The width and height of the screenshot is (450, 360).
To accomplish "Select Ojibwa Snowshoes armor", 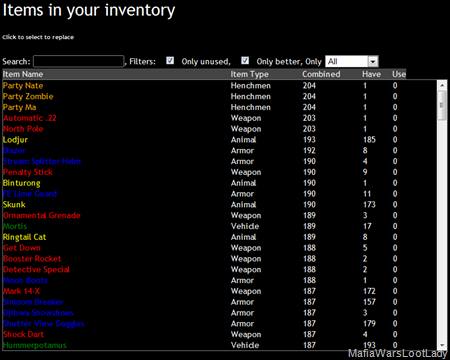I will click(38, 313).
